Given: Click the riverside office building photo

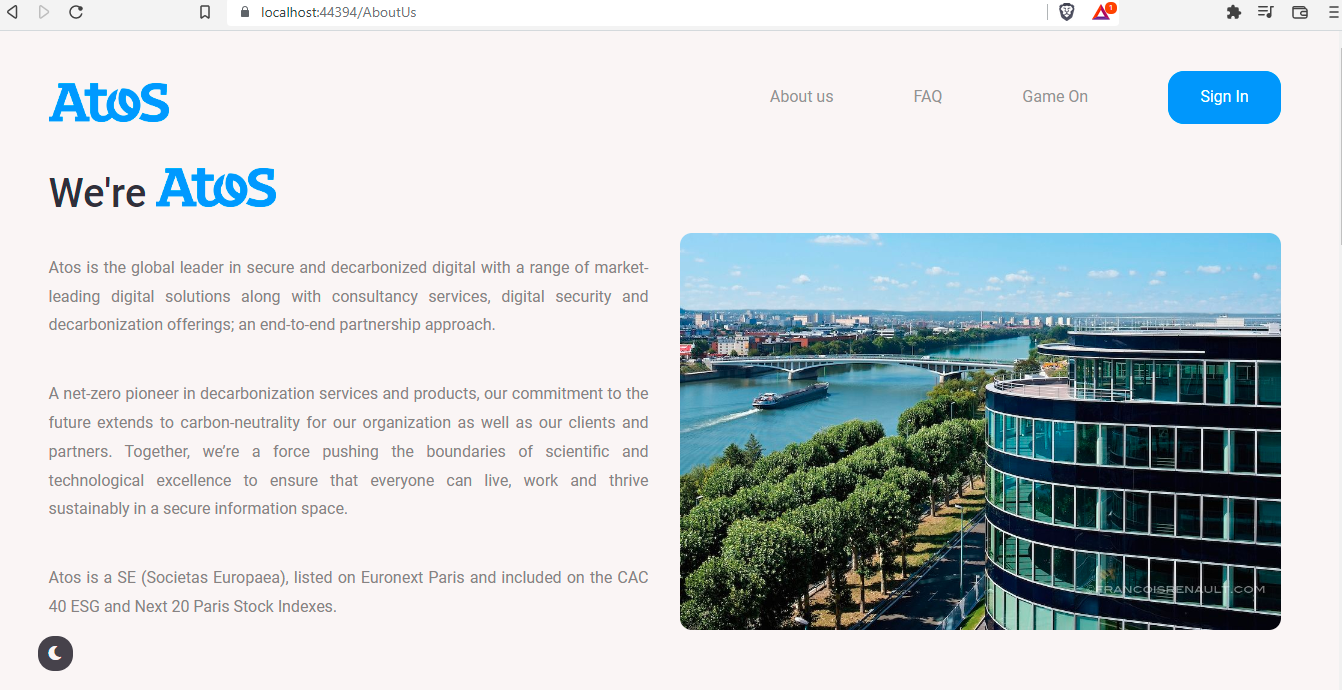Looking at the screenshot, I should click(x=980, y=431).
